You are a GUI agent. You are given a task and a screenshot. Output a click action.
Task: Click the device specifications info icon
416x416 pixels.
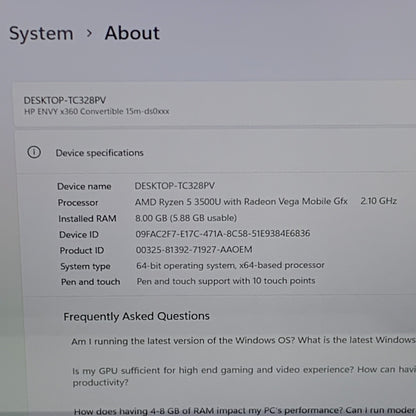34,152
